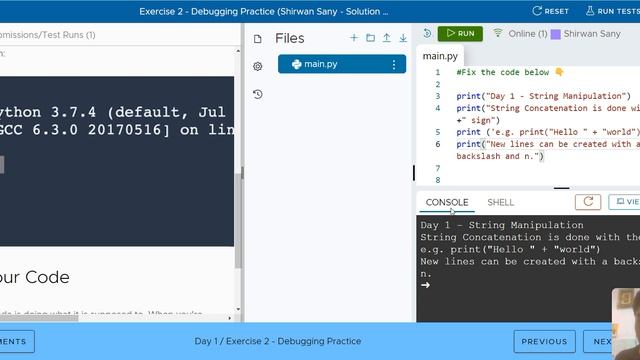Select main.py in the file list
The height and width of the screenshot is (360, 640).
click(x=342, y=64)
